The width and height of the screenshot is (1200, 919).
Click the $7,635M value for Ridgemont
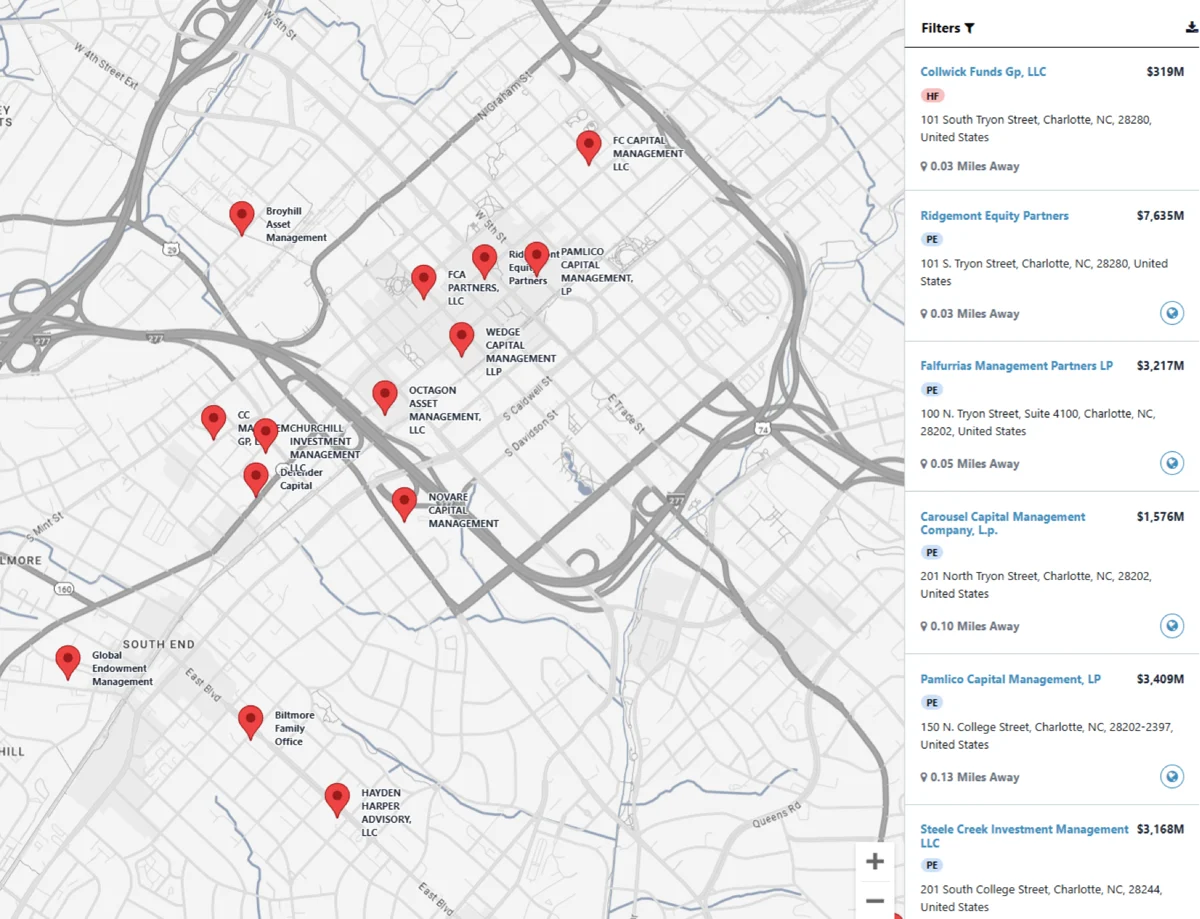[x=1160, y=216]
